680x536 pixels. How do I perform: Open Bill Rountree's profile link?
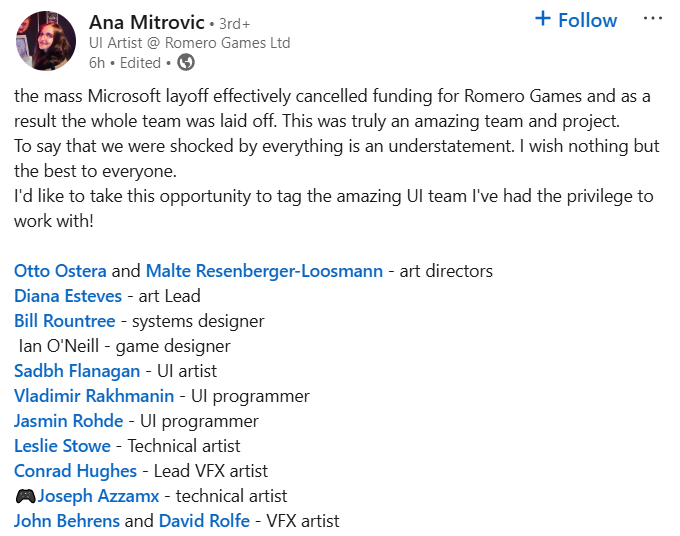pyautogui.click(x=65, y=321)
